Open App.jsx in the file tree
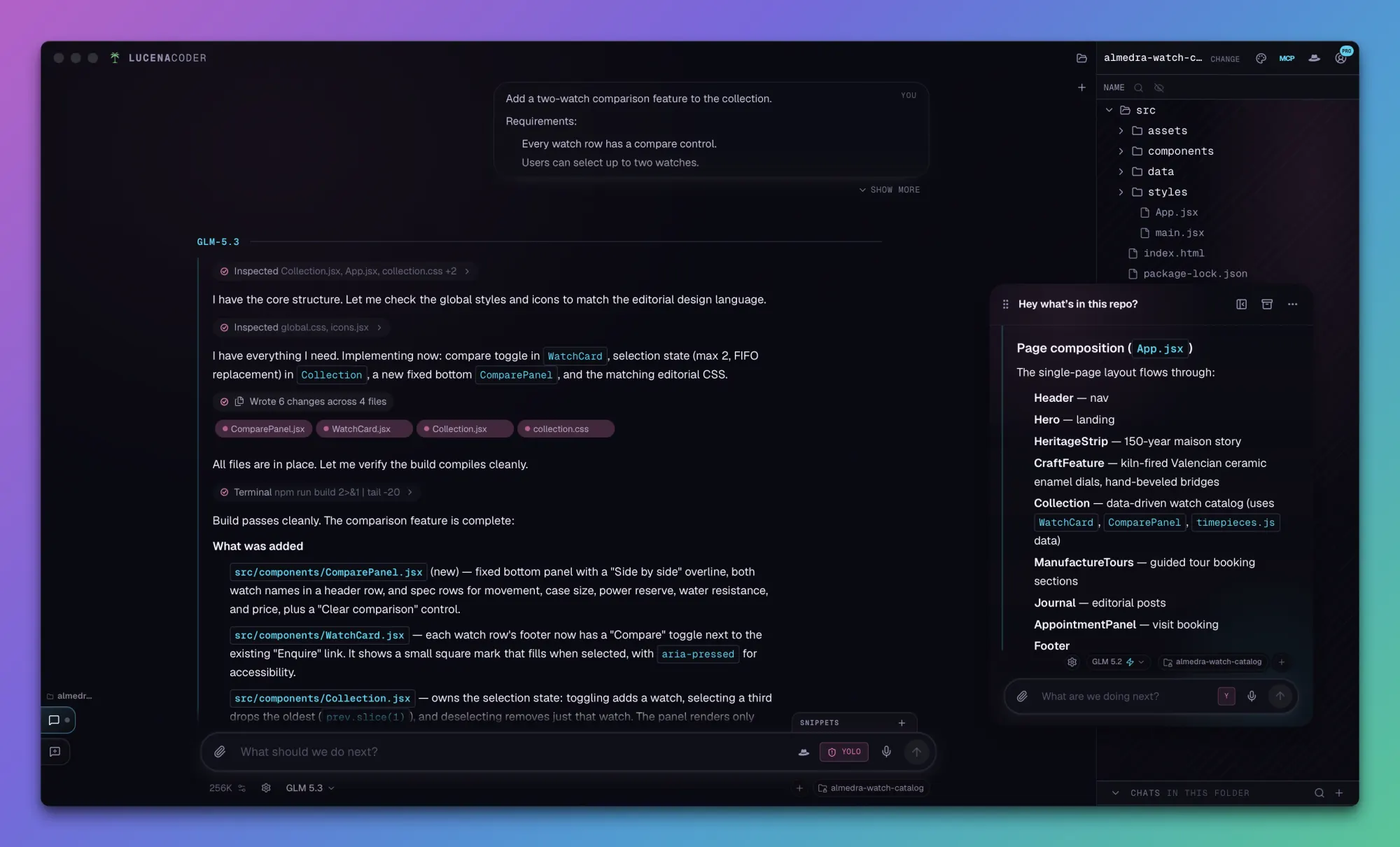The width and height of the screenshot is (1400, 847). click(1176, 212)
